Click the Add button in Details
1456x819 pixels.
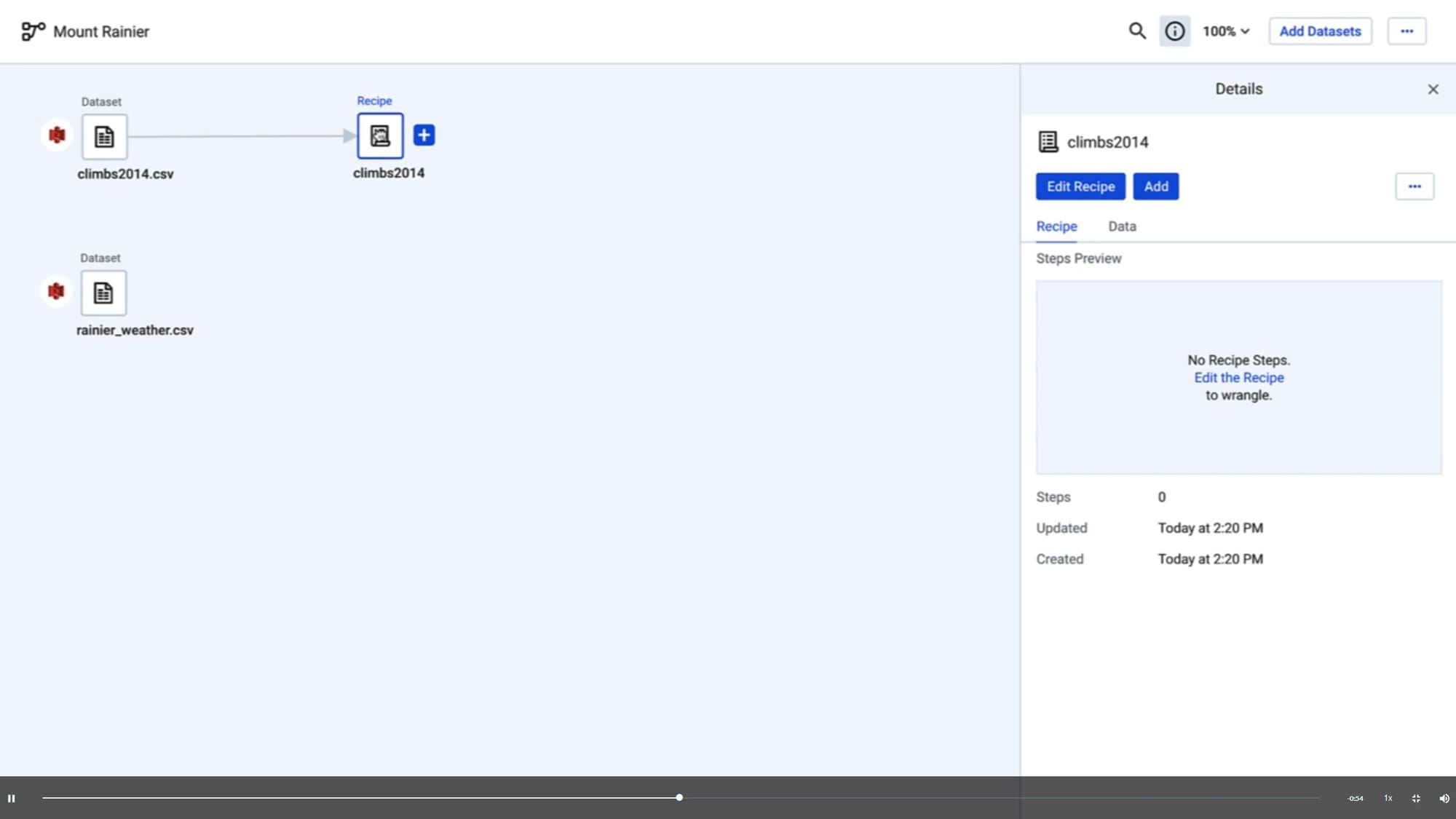tap(1155, 186)
